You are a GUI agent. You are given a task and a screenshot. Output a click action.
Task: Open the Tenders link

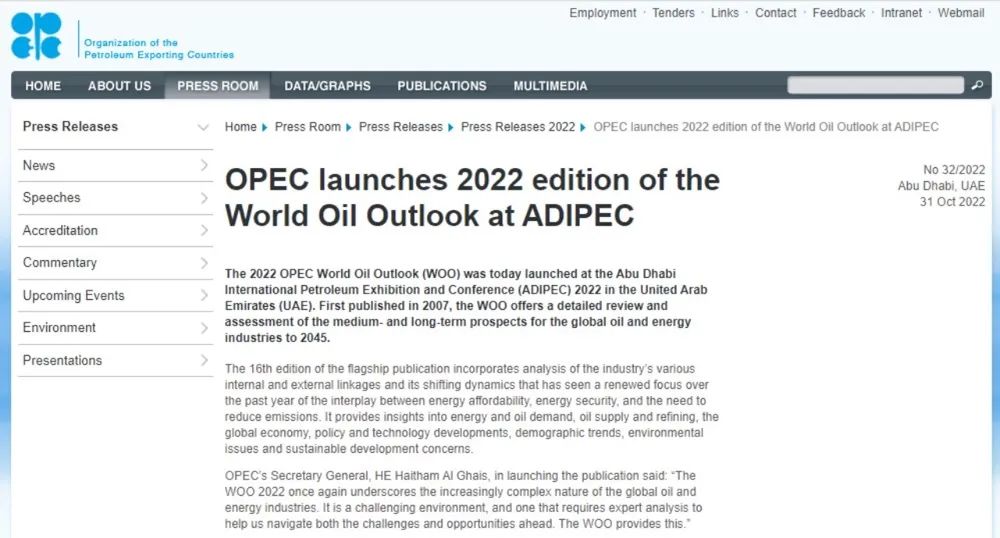click(x=673, y=13)
